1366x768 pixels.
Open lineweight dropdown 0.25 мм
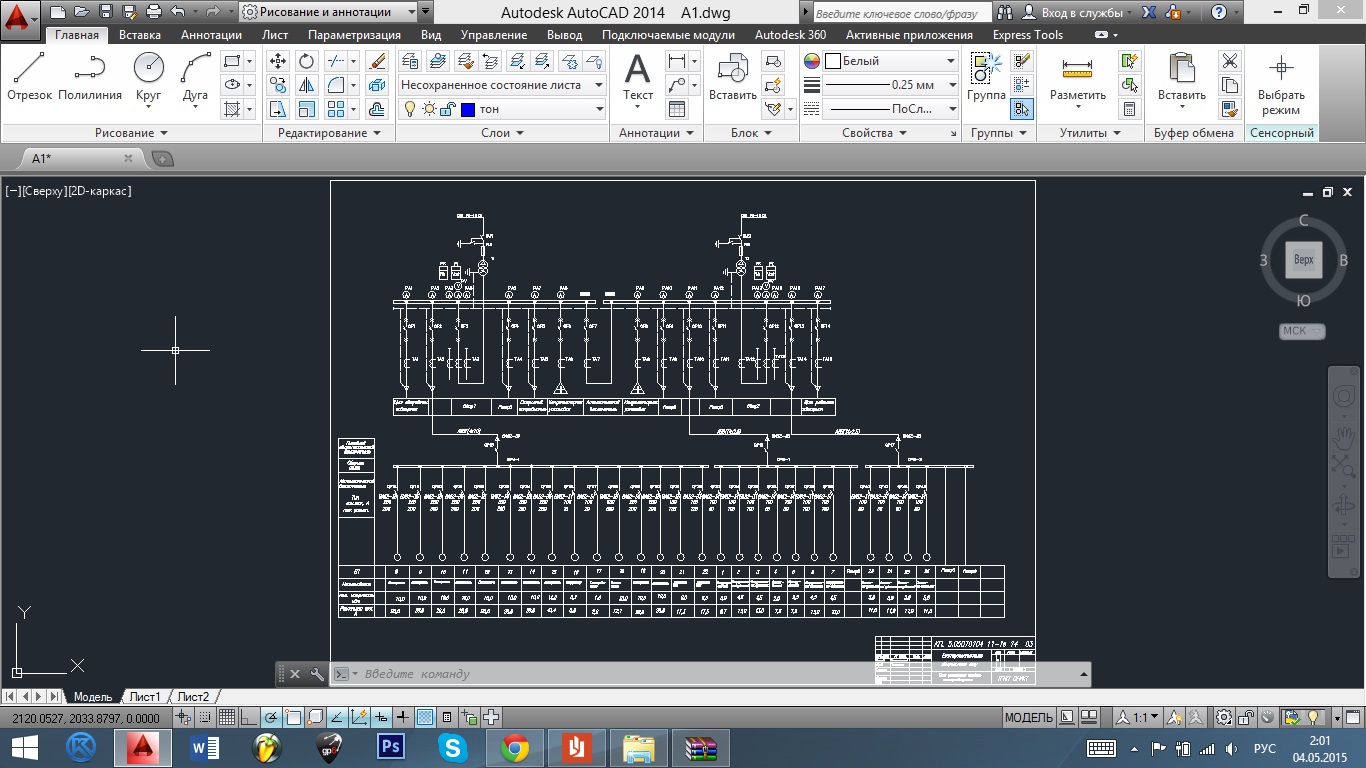(x=890, y=85)
